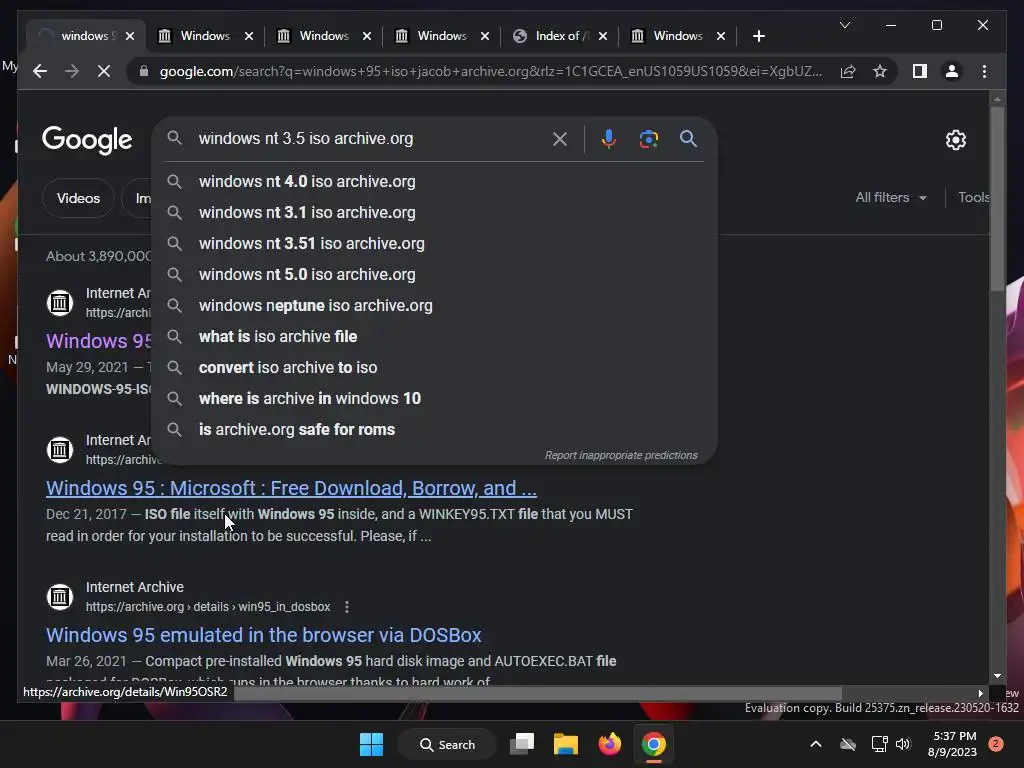
Task: Launch File Explorer from the taskbar
Action: pyautogui.click(x=566, y=744)
